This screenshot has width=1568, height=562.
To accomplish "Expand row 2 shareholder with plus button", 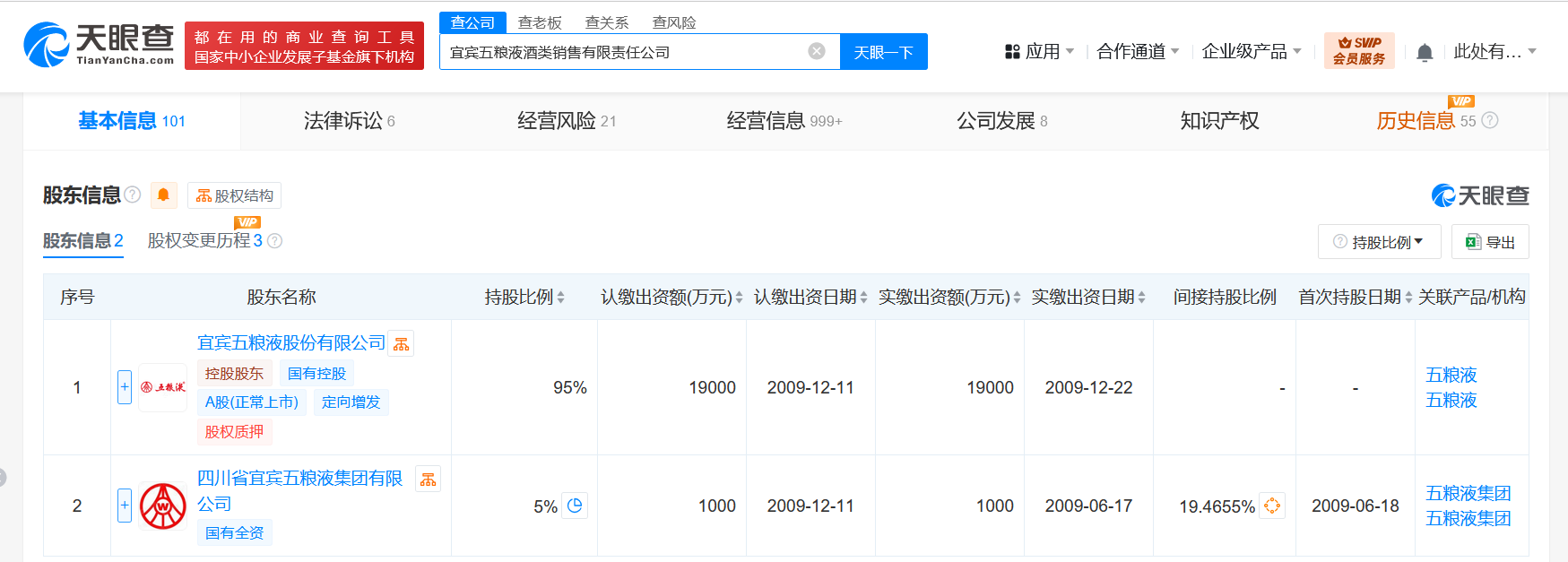I will [125, 506].
